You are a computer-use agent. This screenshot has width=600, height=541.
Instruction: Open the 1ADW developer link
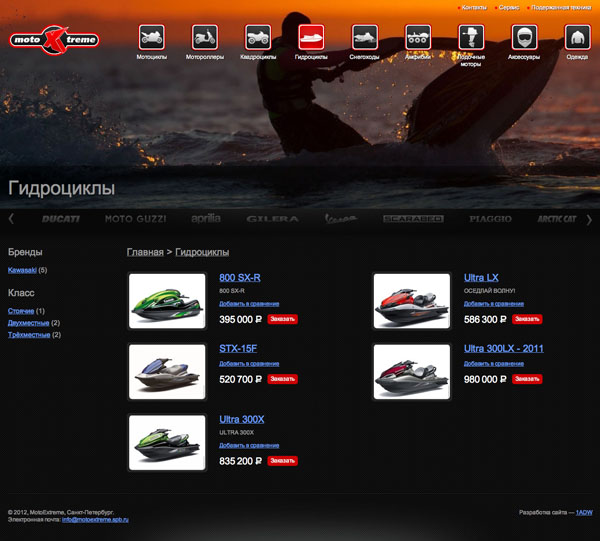point(584,513)
